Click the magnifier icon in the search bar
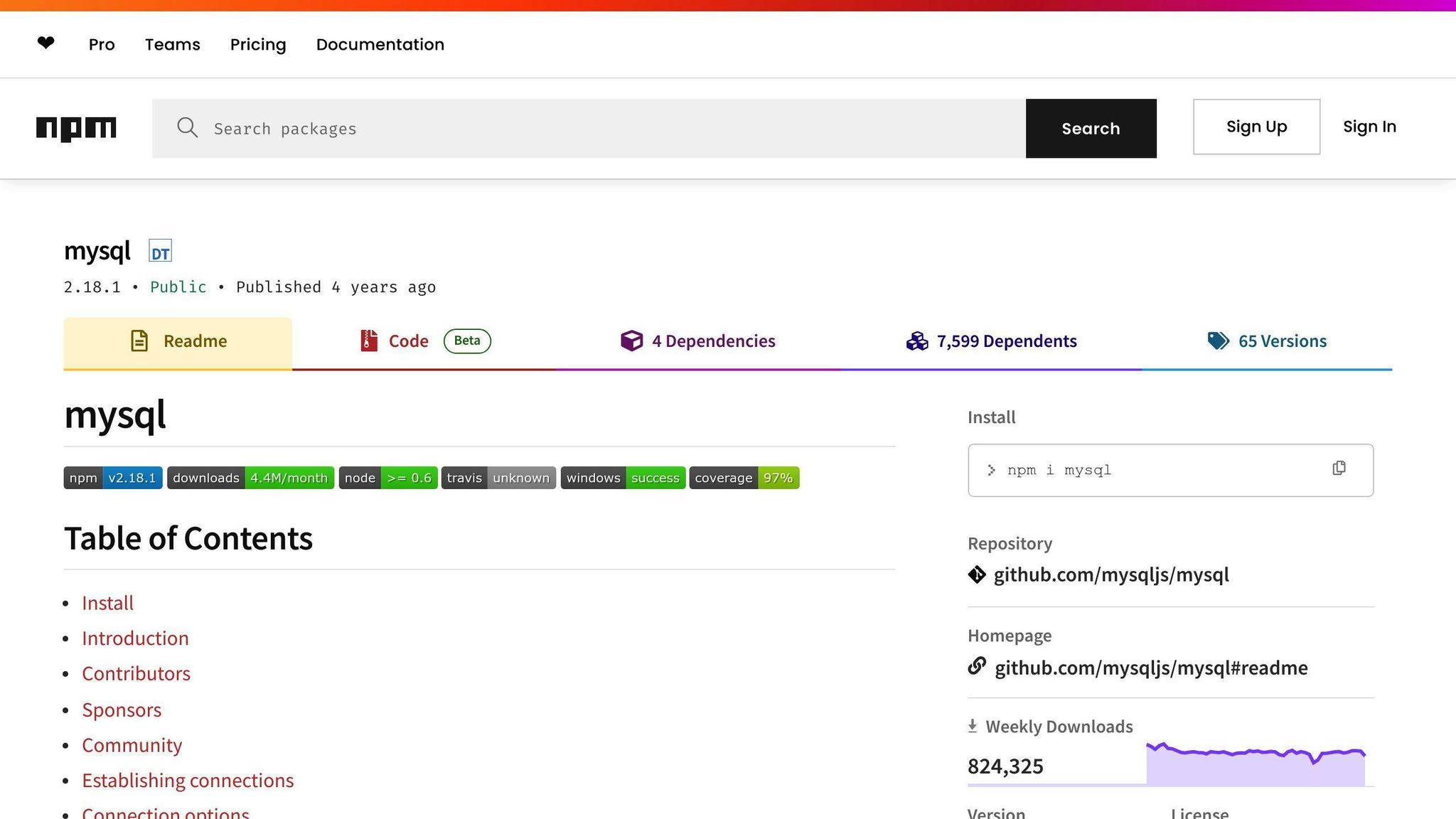The width and height of the screenshot is (1456, 819). [x=187, y=128]
